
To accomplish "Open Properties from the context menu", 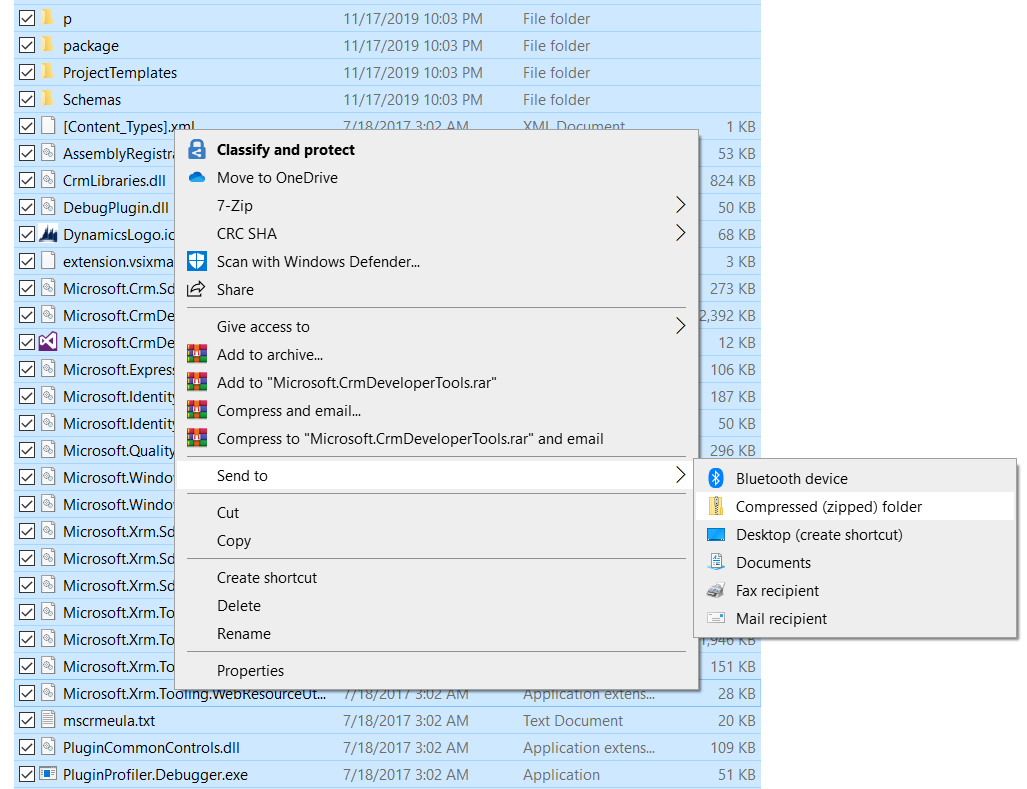I will (250, 670).
